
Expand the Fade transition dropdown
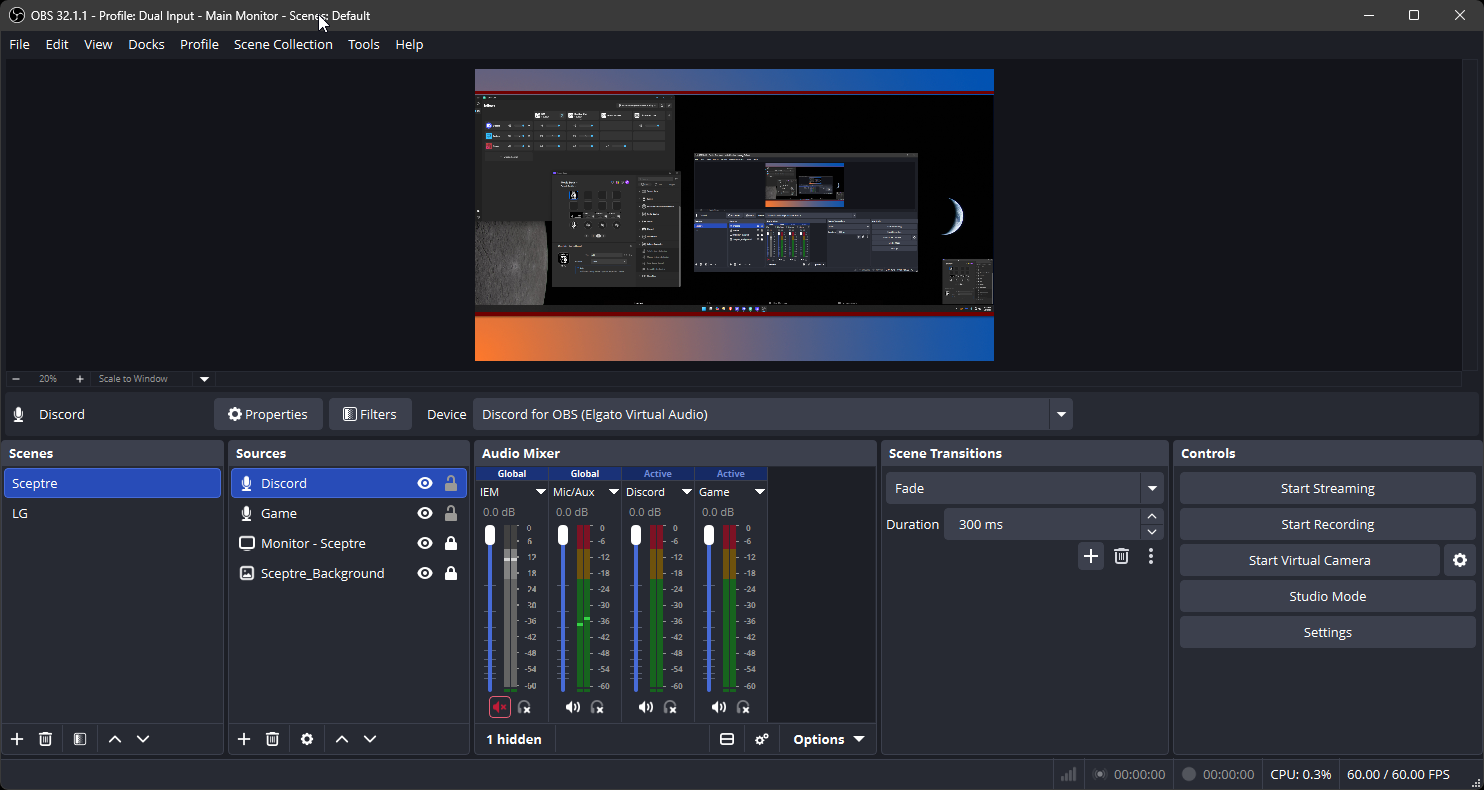click(x=1152, y=489)
